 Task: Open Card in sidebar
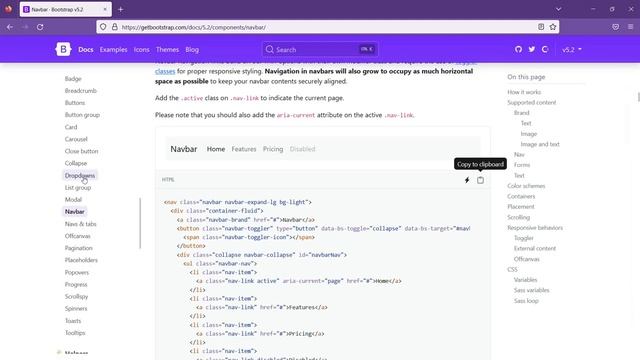(71, 127)
